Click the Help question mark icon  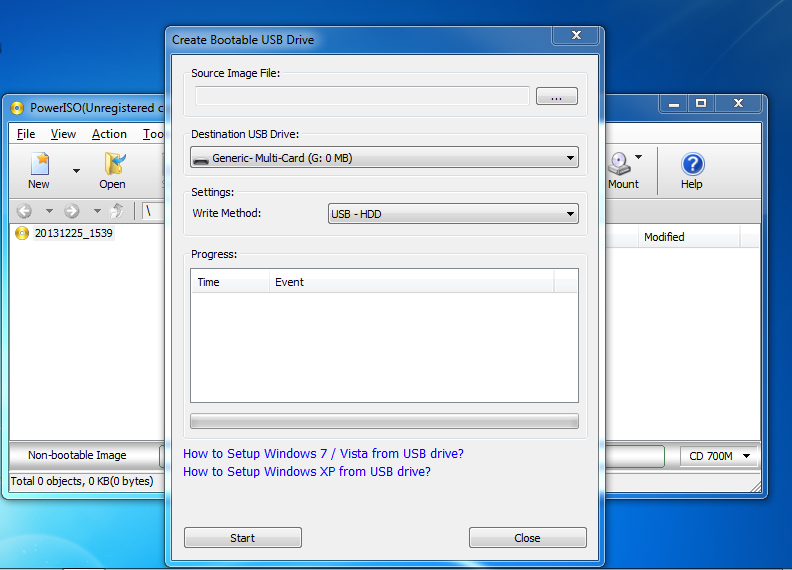(x=692, y=171)
